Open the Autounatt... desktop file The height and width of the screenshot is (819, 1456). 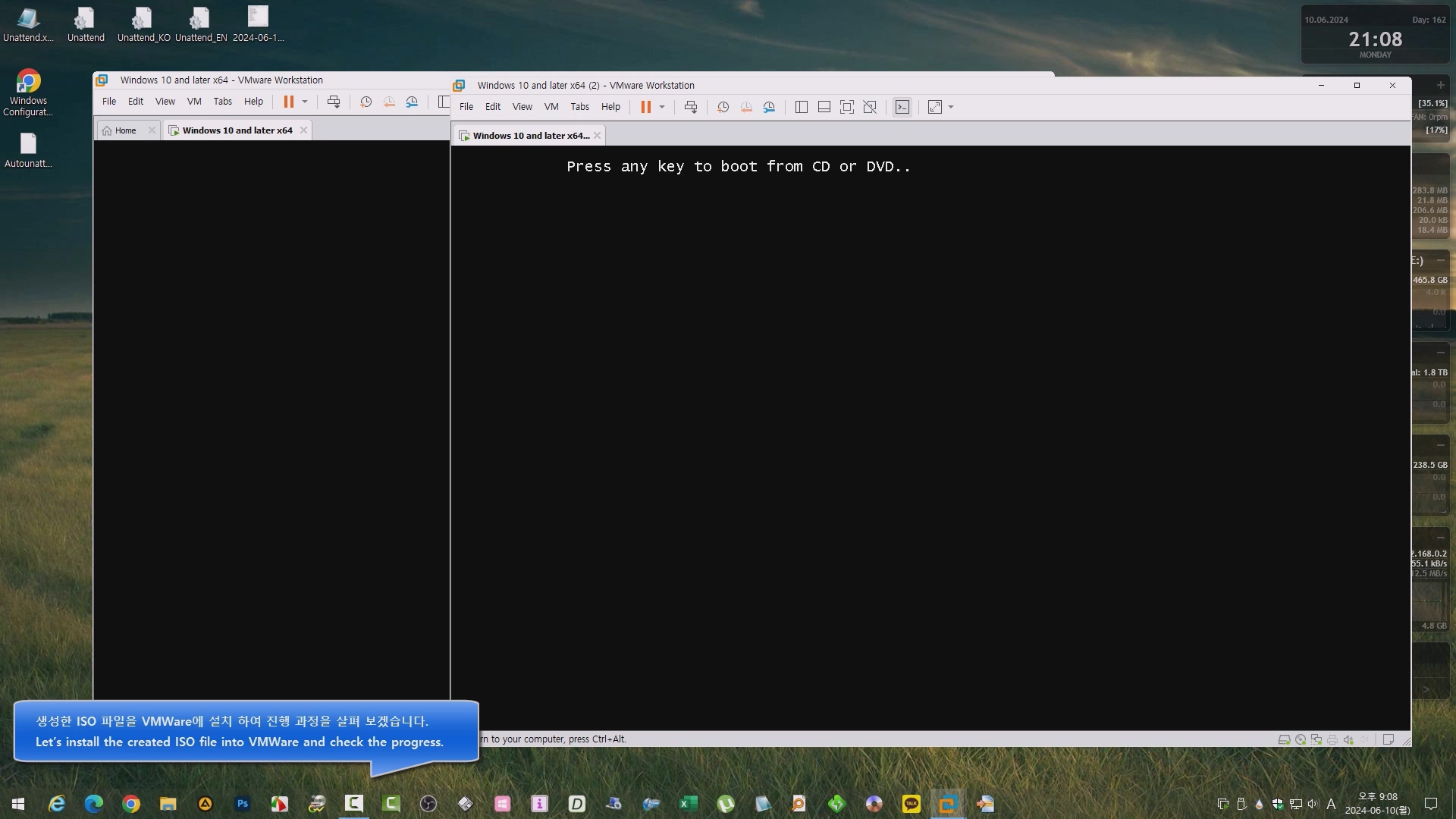pos(28,150)
